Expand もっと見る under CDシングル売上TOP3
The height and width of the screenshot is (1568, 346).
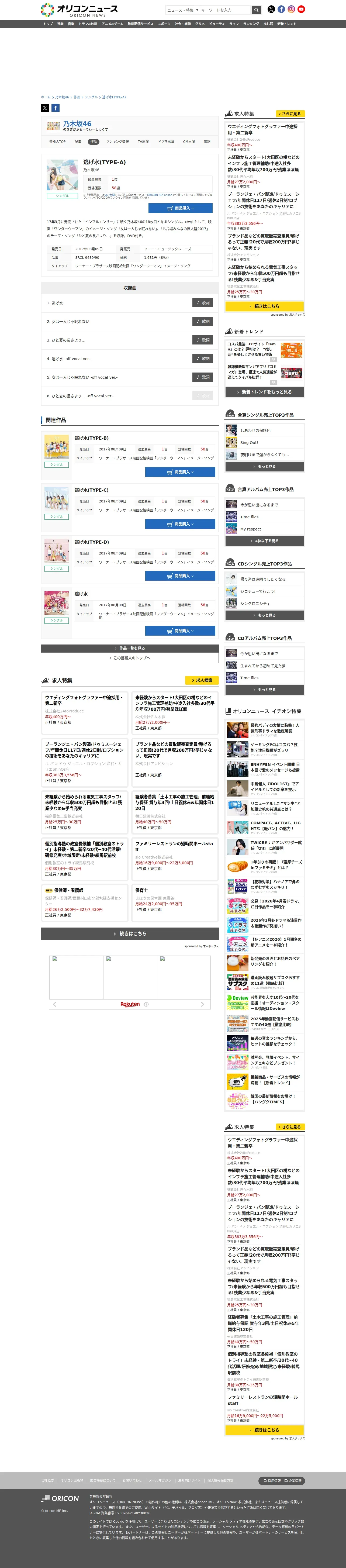pos(265,615)
